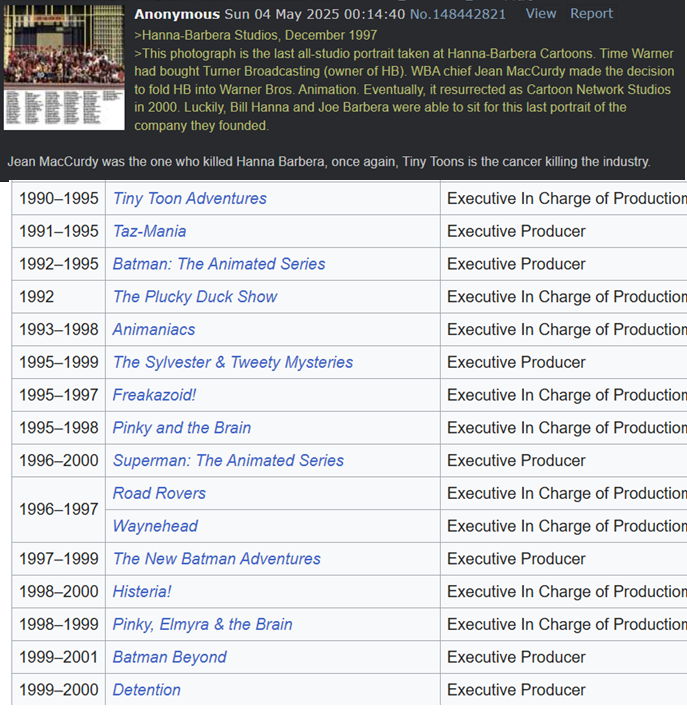687x712 pixels.
Task: Select the 1991–1995 year cell
Action: (x=59, y=231)
